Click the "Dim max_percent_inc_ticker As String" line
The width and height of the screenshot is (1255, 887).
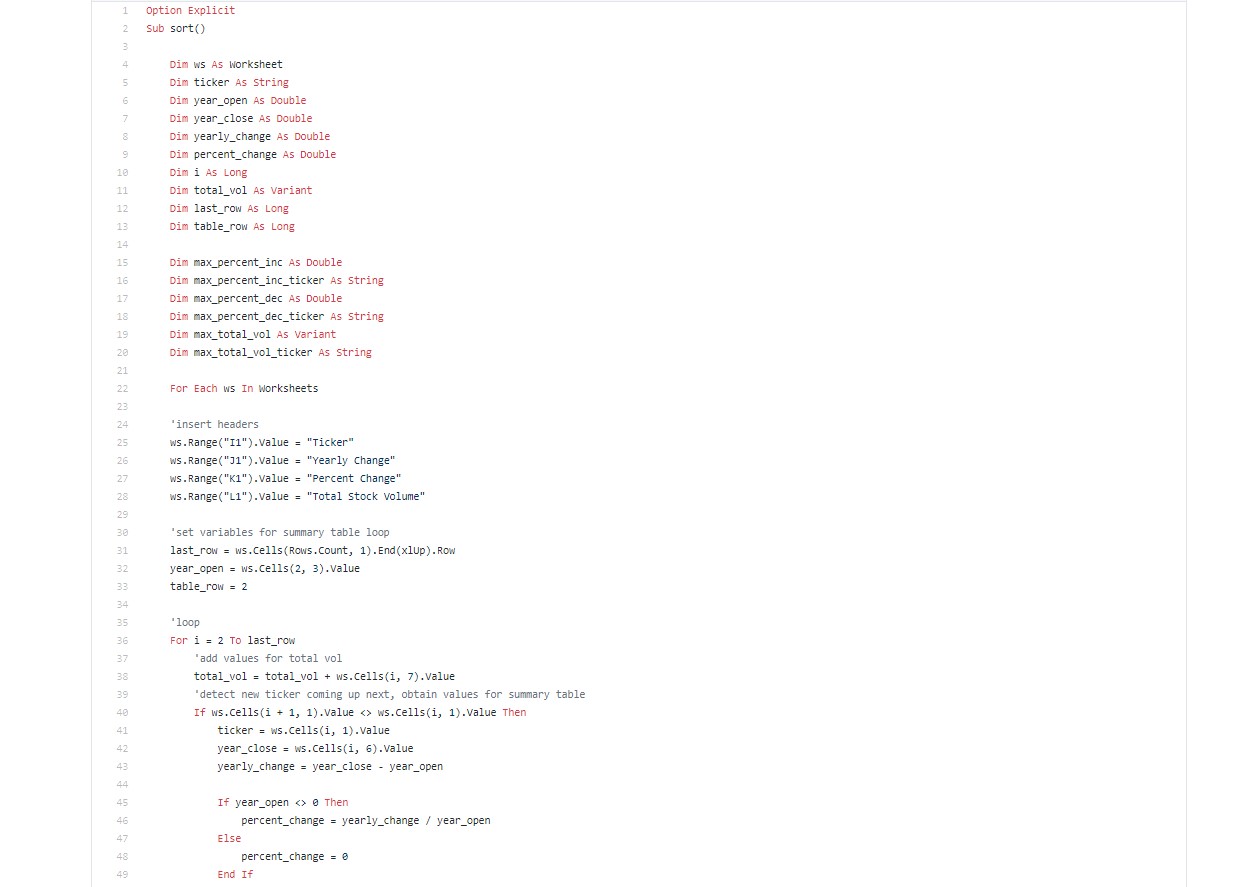pyautogui.click(x=277, y=280)
